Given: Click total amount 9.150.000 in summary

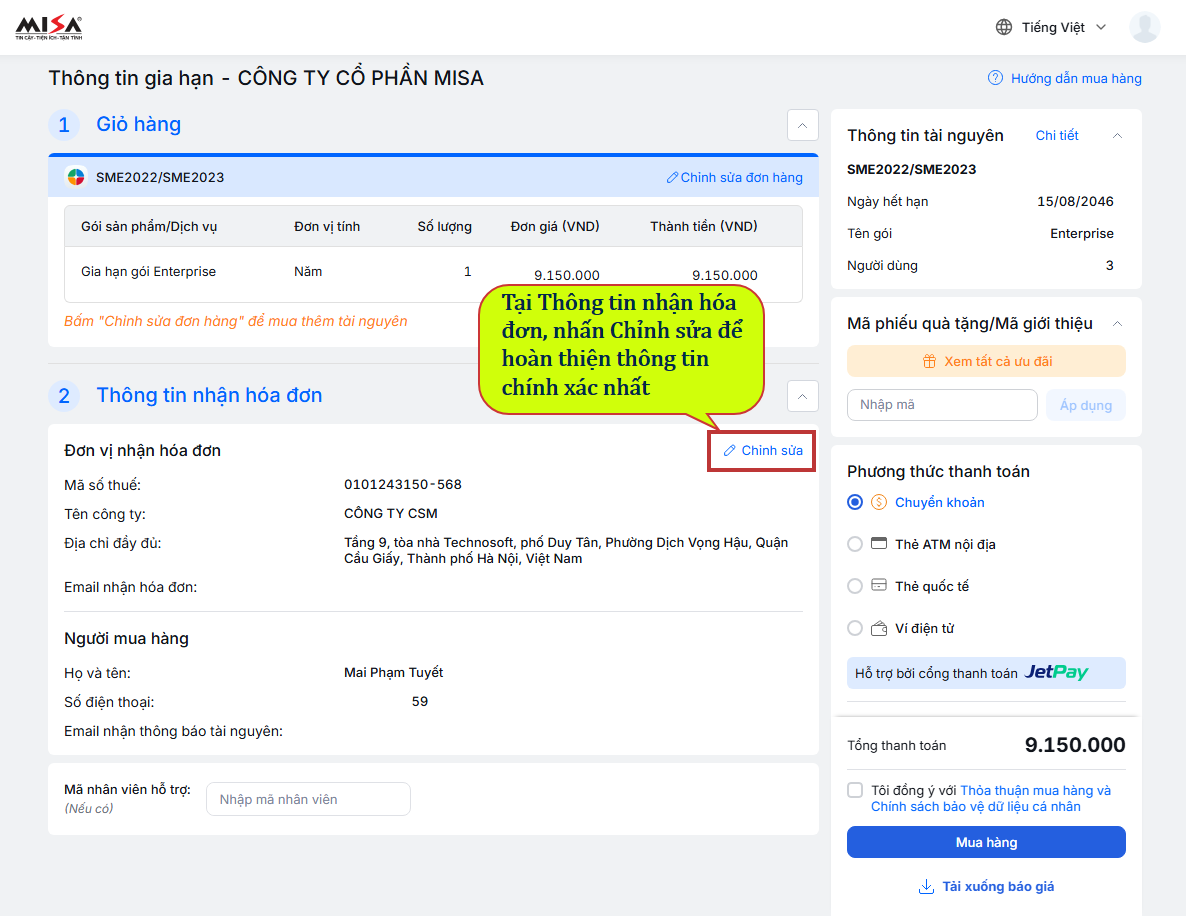Looking at the screenshot, I should click(1075, 745).
